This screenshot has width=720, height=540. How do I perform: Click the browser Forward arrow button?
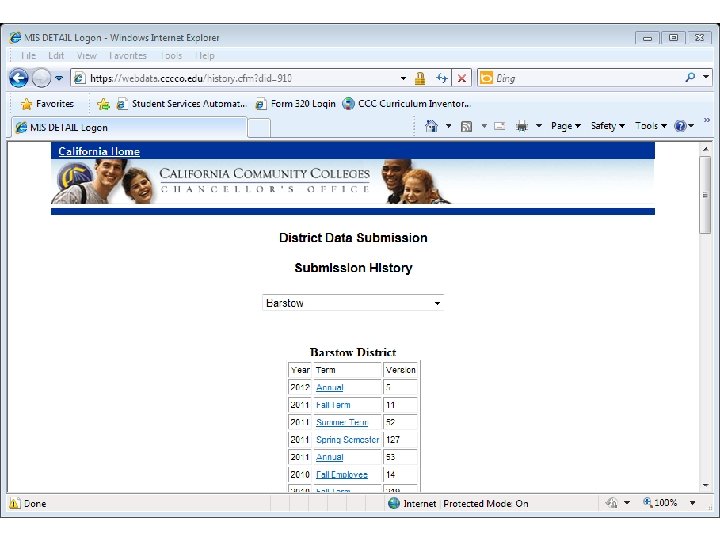(x=41, y=78)
